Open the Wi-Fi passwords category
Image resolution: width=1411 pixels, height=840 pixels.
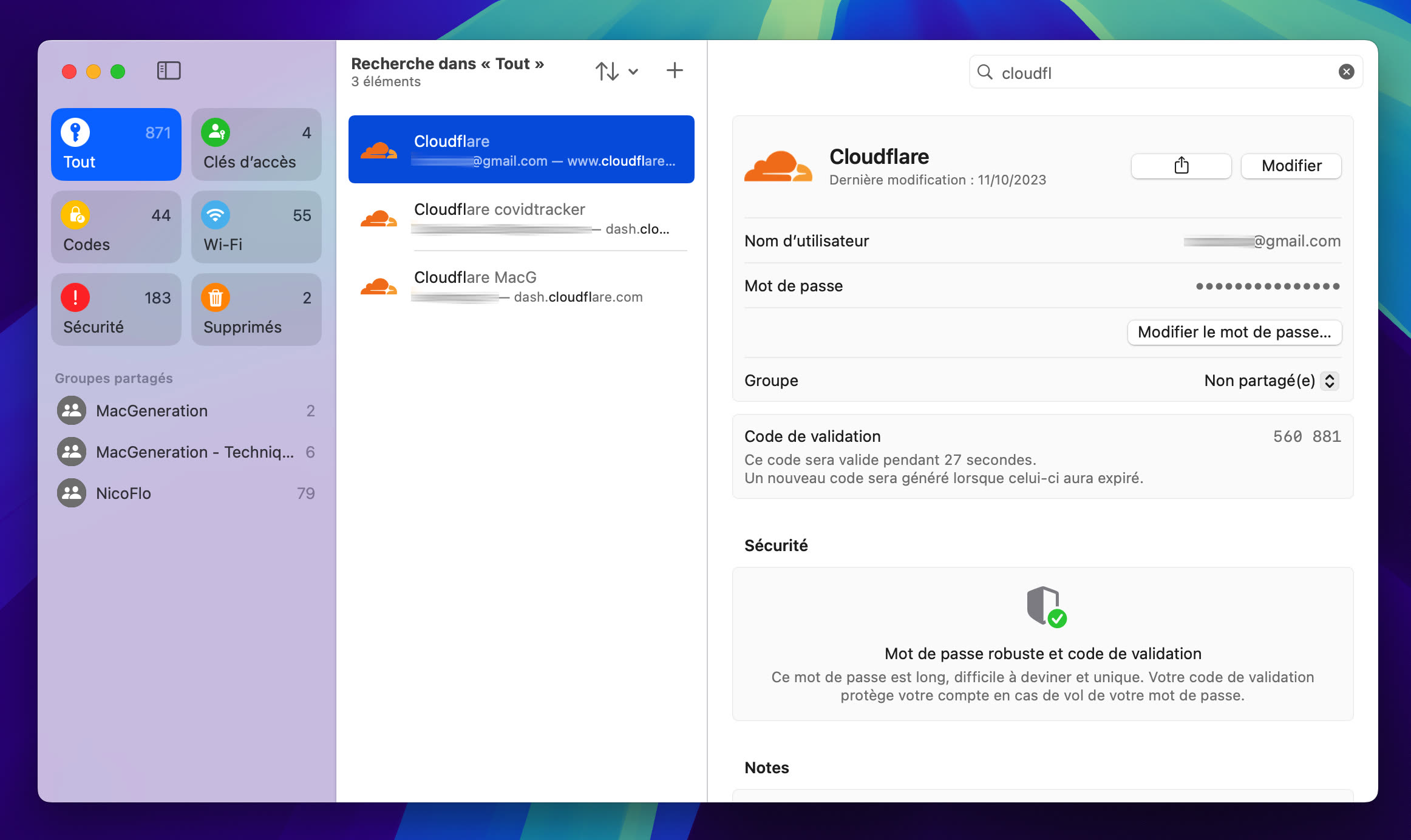[256, 227]
